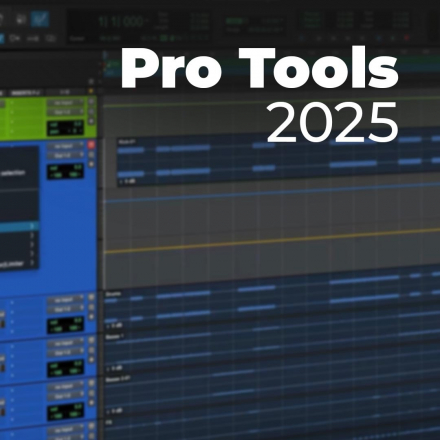Open the Limiter submenu entry
This screenshot has height=440, width=440.
coord(17,263)
